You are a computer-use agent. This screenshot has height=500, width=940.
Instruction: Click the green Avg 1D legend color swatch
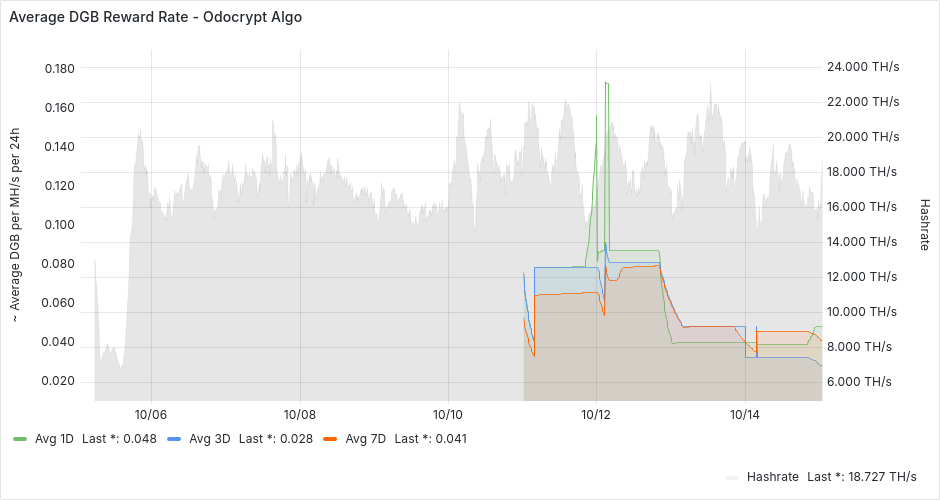(x=20, y=439)
